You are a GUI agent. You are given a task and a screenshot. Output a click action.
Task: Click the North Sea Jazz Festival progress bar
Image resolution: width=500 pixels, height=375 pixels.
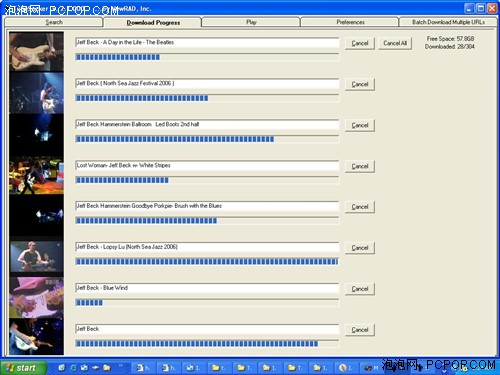(207, 98)
